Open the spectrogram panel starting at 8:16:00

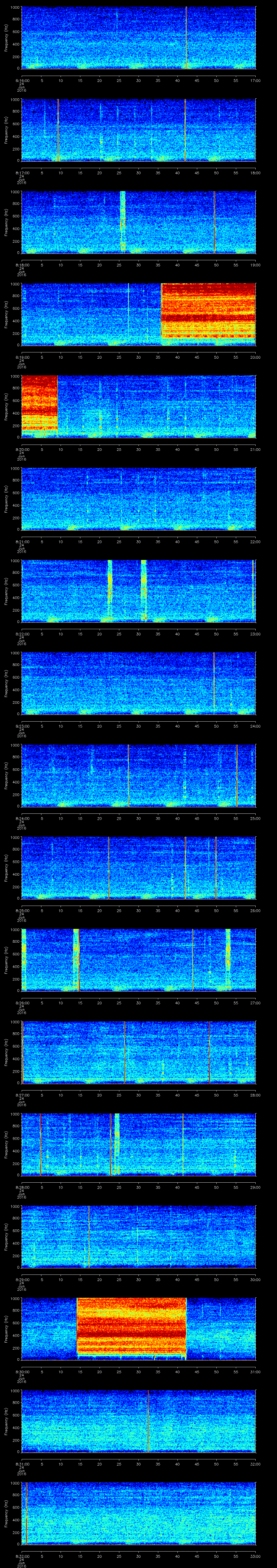click(139, 38)
